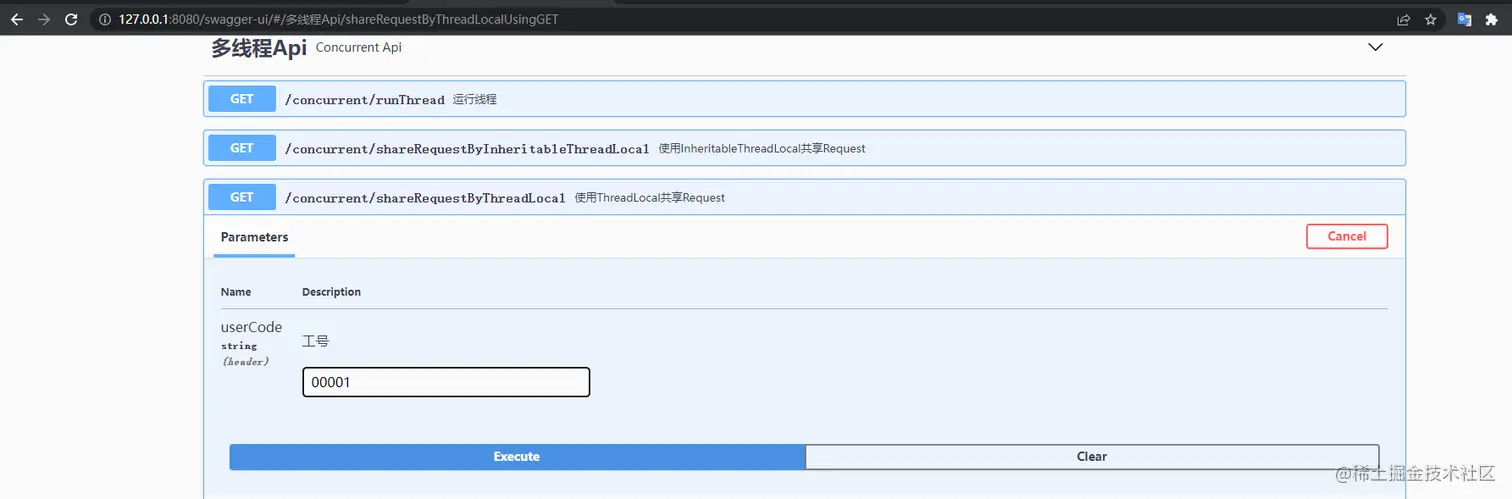This screenshot has width=1512, height=499.
Task: Cancel the try-it-out mode
Action: [x=1347, y=236]
